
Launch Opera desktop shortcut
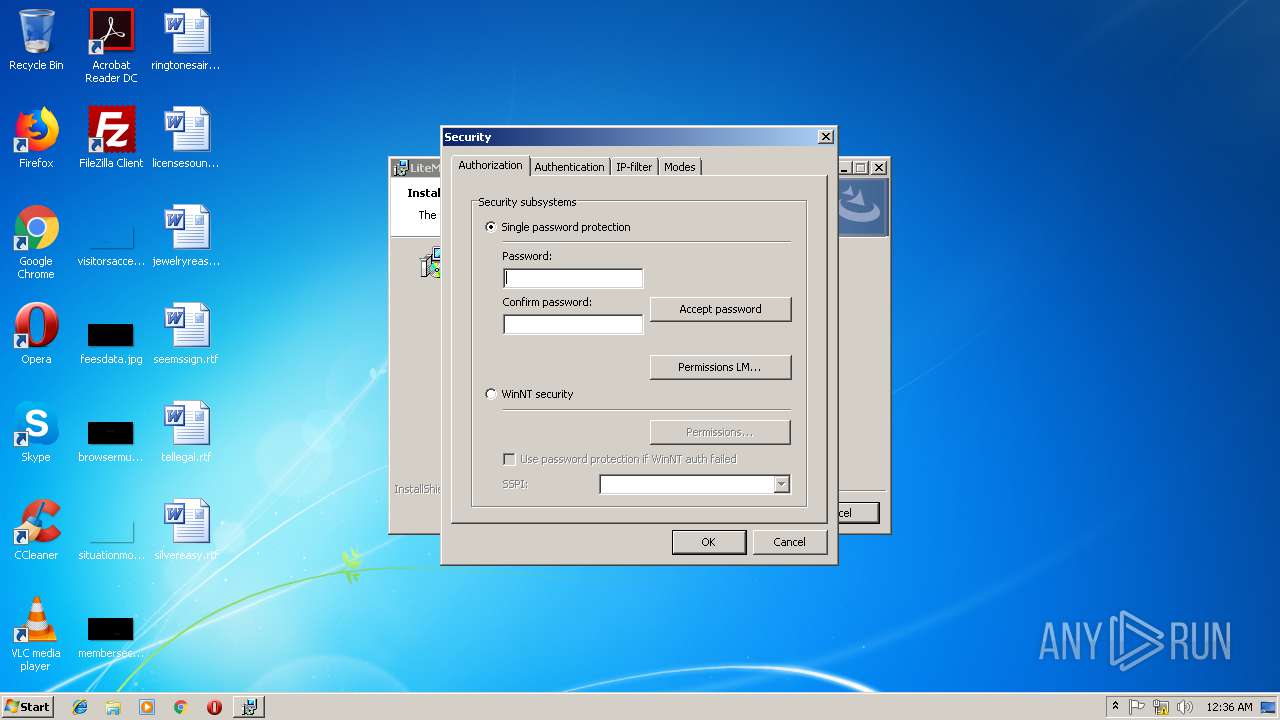[36, 334]
